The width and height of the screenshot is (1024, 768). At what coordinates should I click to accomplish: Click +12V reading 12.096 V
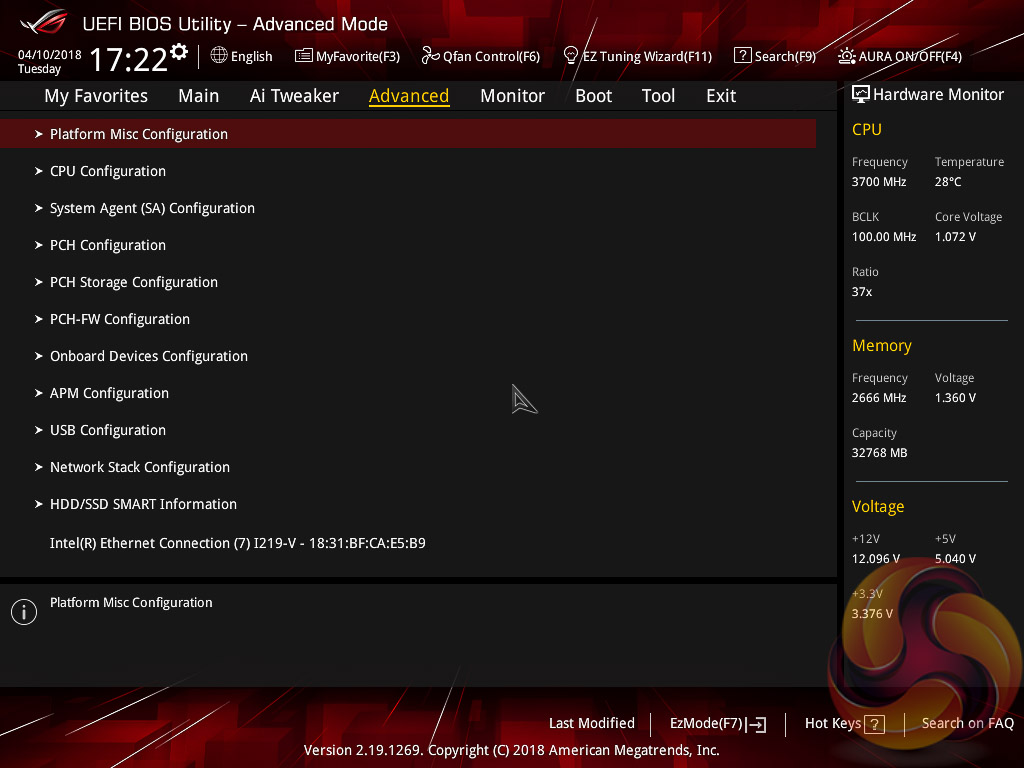click(x=876, y=559)
